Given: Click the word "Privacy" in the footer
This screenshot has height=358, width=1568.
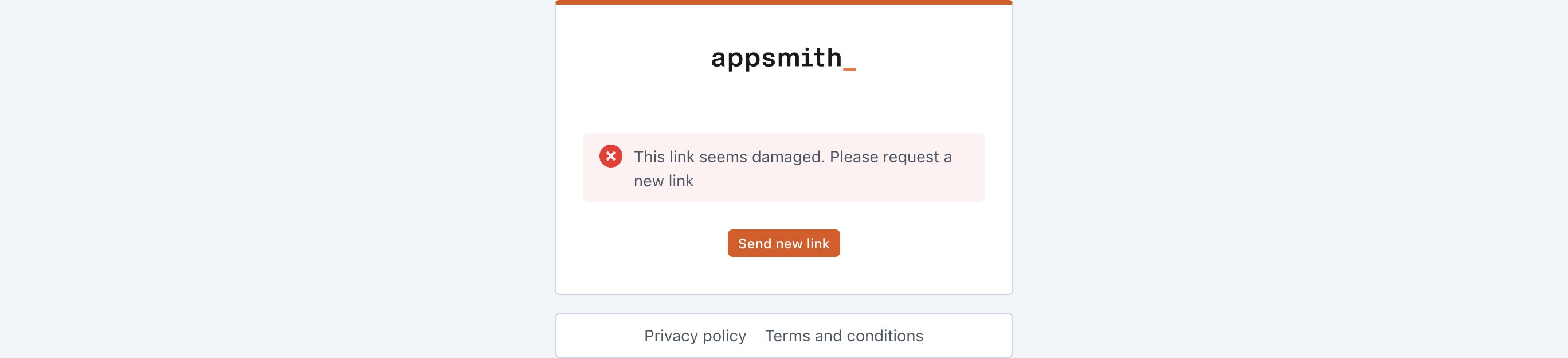Looking at the screenshot, I should coord(671,336).
